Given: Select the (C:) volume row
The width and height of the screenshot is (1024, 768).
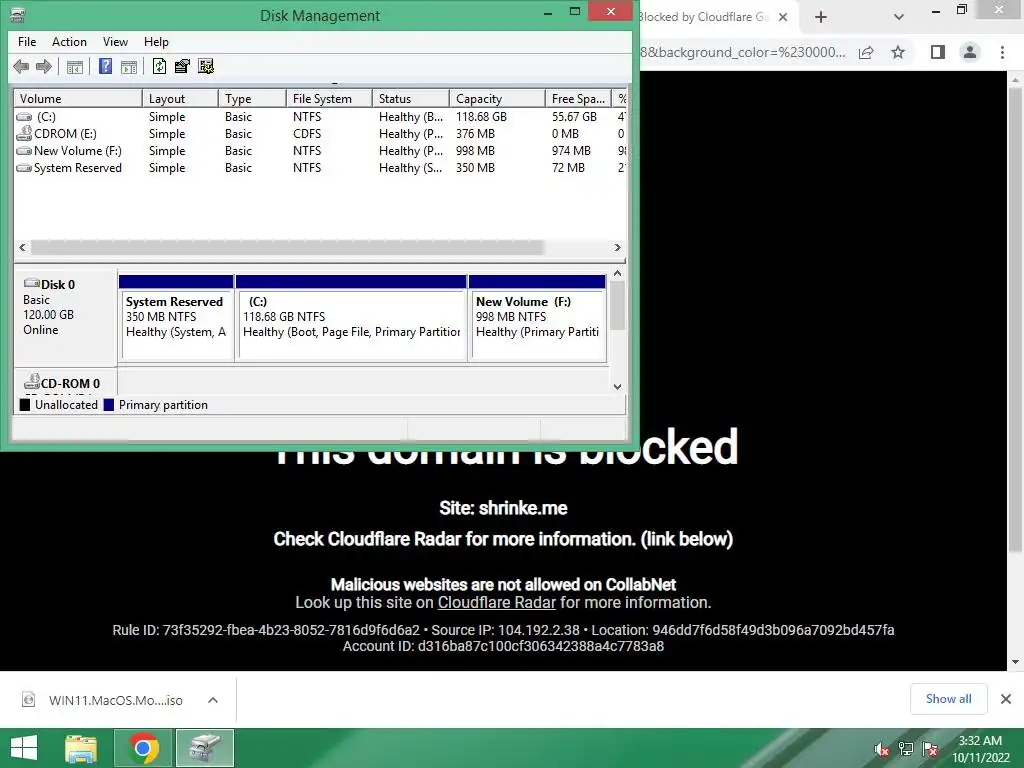Looking at the screenshot, I should point(320,117).
